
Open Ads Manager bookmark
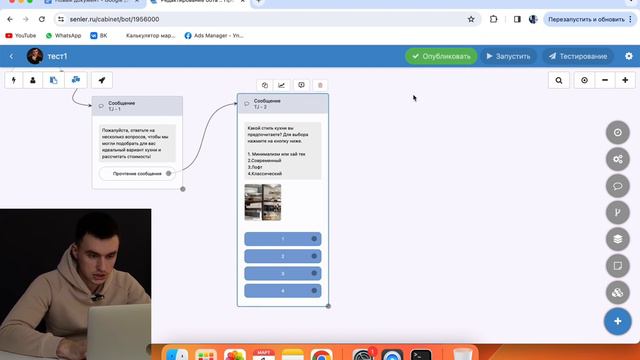tap(214, 36)
